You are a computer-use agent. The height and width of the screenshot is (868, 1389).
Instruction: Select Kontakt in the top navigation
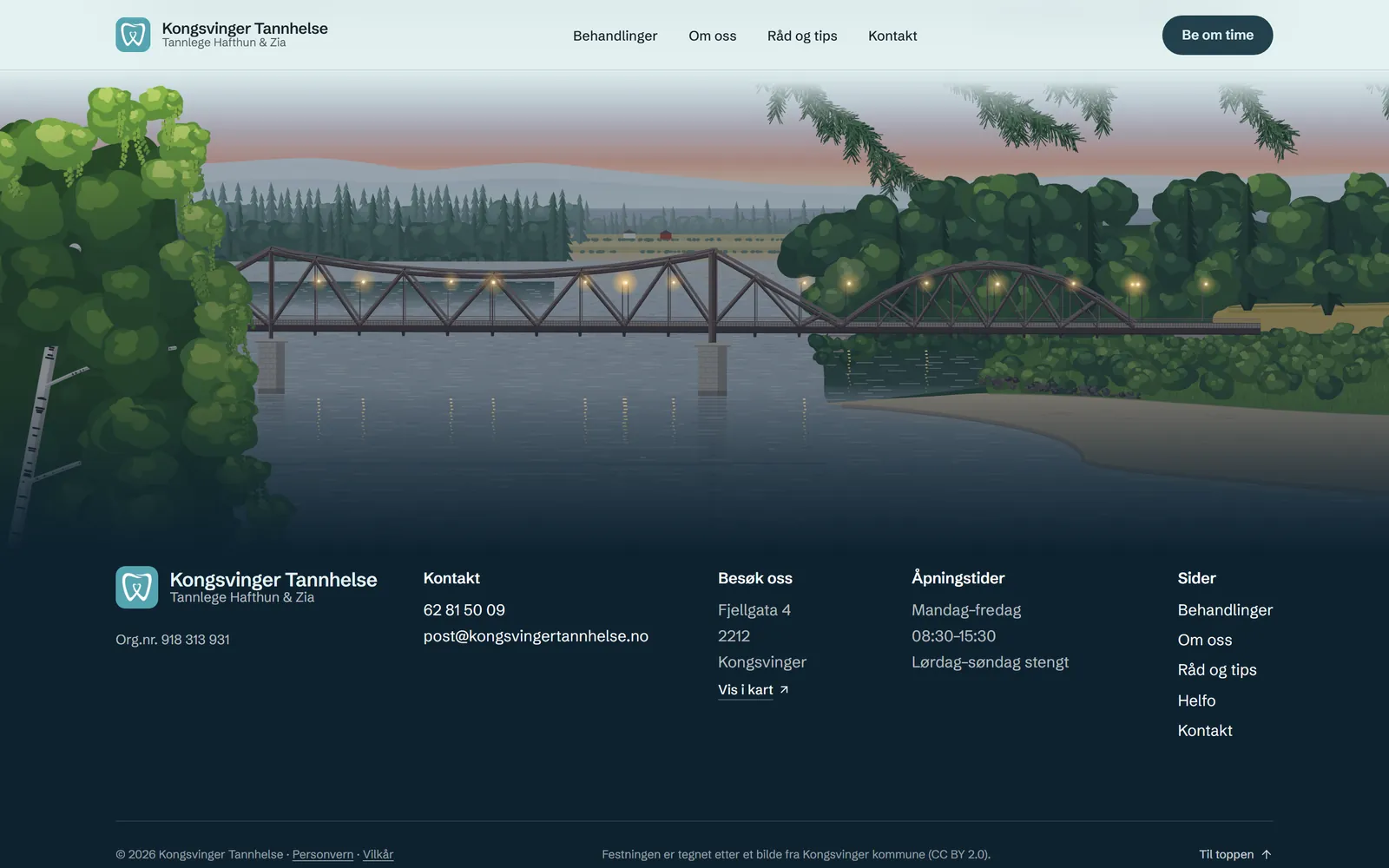pyautogui.click(x=892, y=36)
